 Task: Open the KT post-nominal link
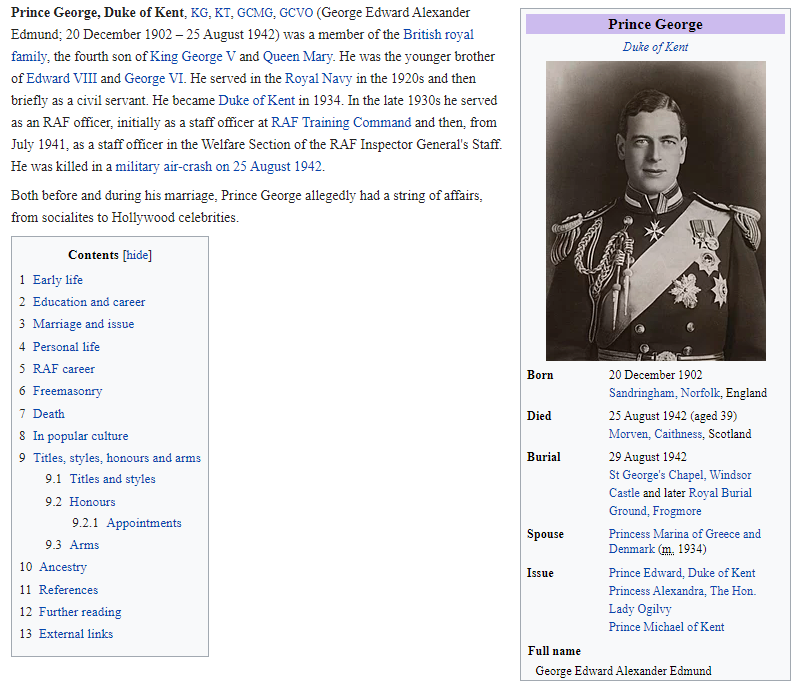(x=222, y=13)
